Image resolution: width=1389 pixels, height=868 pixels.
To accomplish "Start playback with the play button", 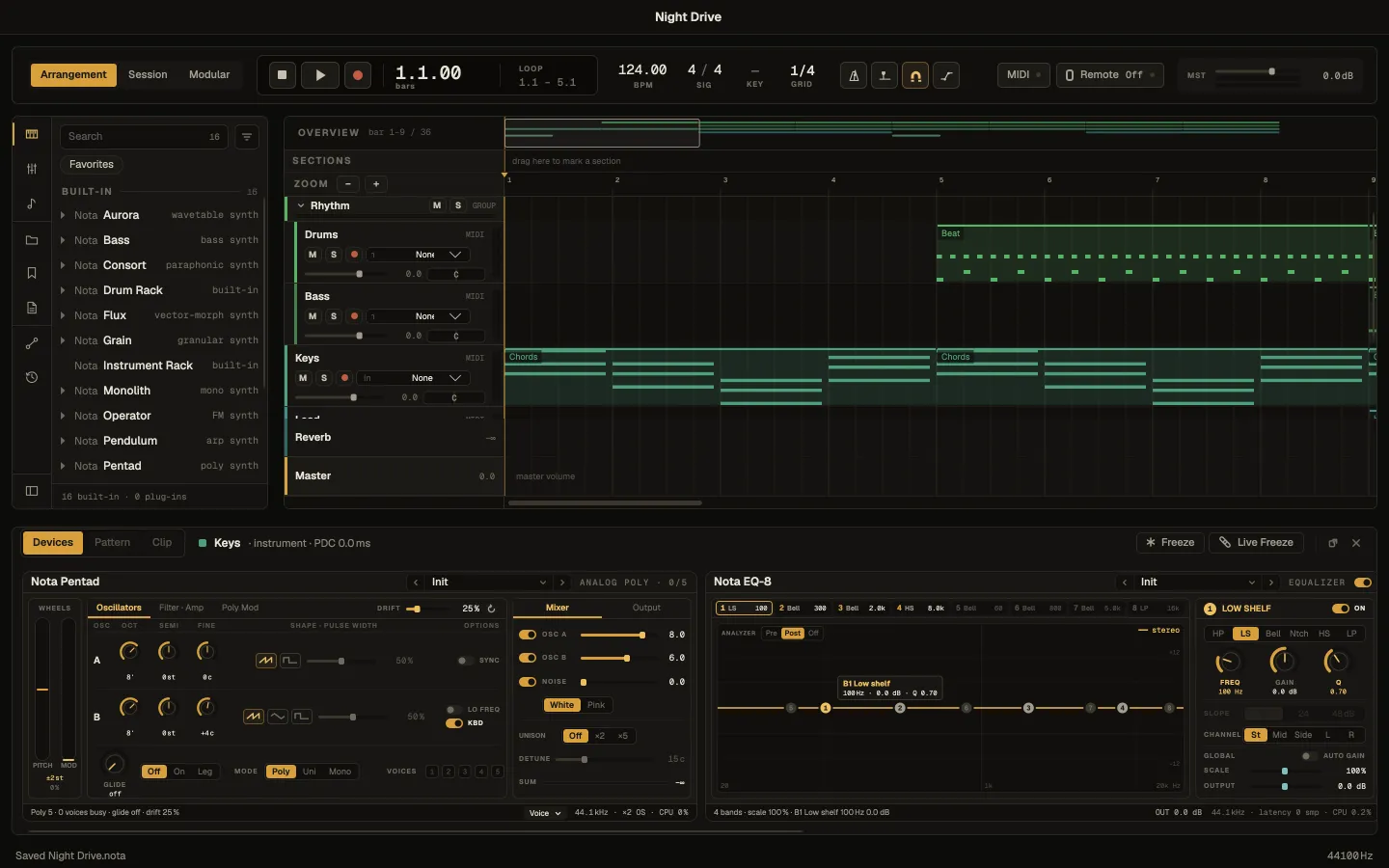I will tap(320, 75).
